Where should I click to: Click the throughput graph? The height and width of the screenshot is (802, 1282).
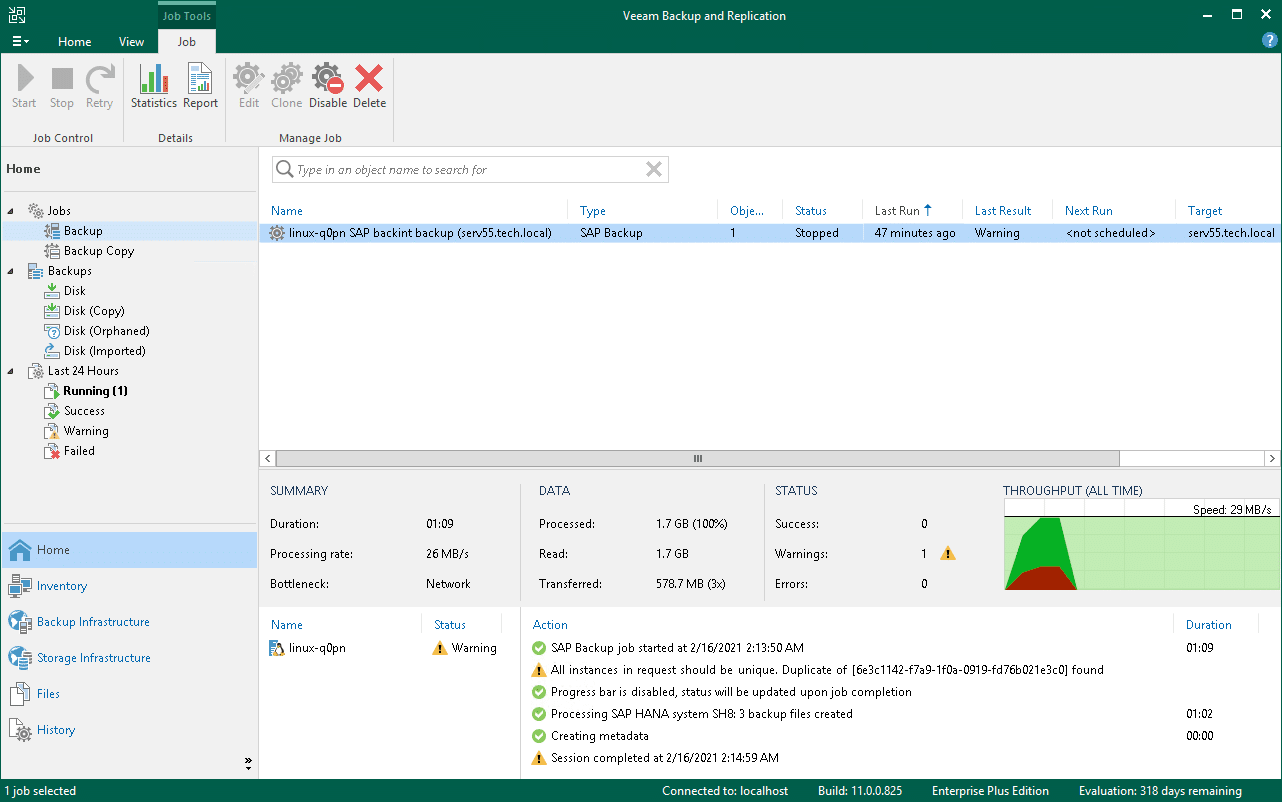tap(1141, 546)
